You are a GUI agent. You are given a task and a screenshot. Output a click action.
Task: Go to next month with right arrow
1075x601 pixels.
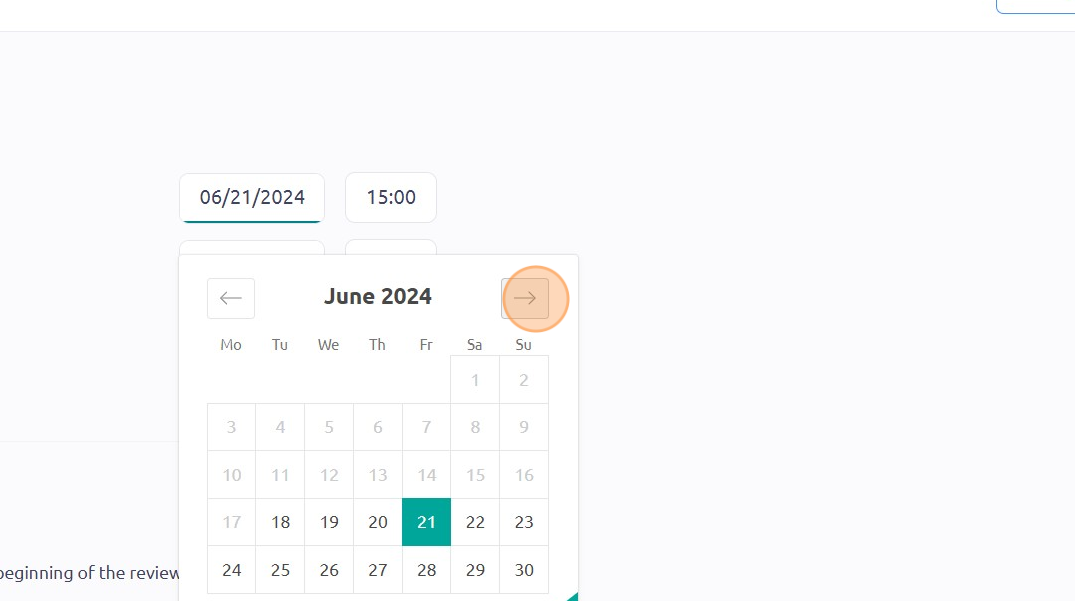[524, 298]
